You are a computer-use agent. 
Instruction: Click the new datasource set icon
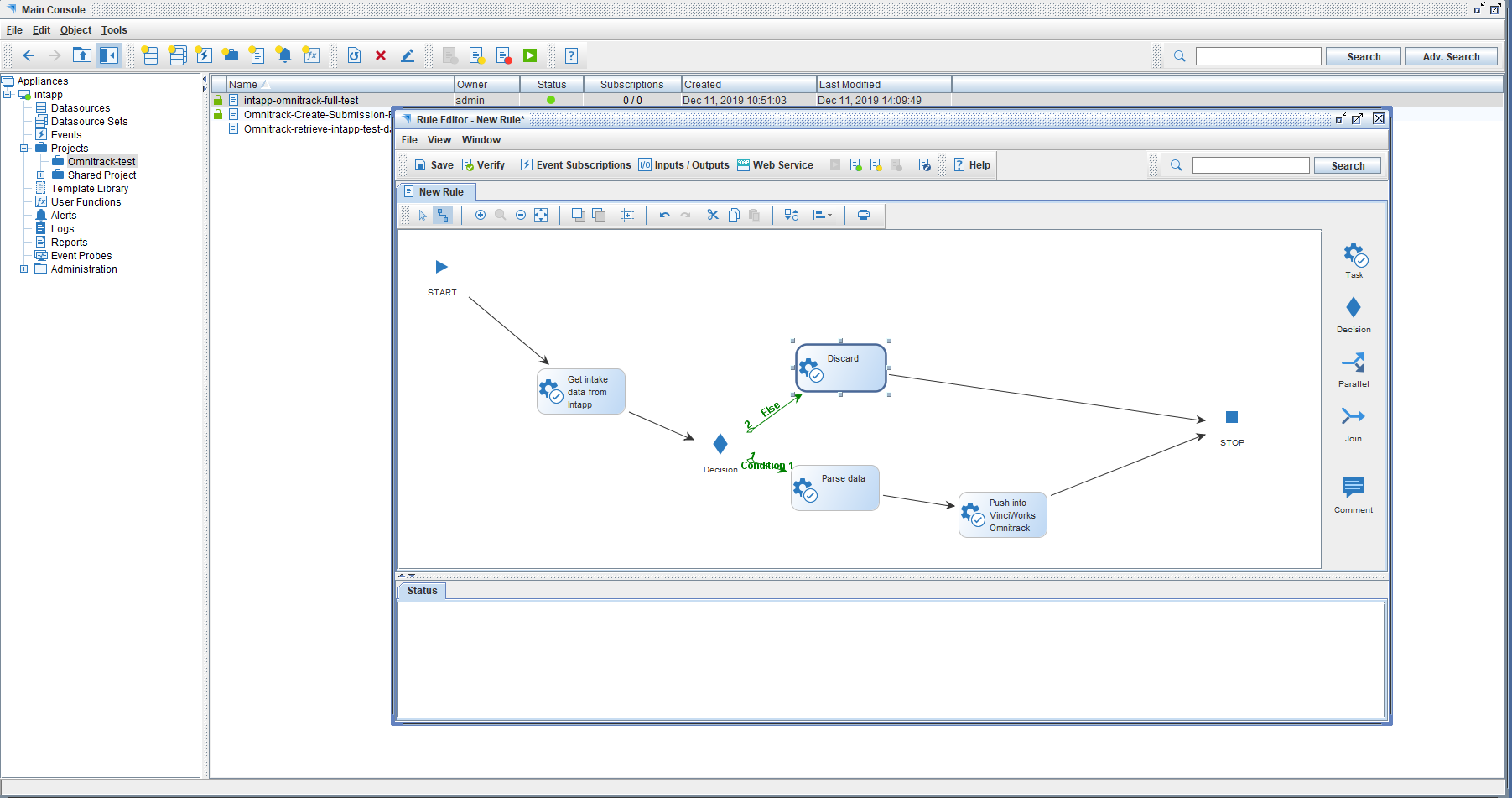click(x=177, y=55)
